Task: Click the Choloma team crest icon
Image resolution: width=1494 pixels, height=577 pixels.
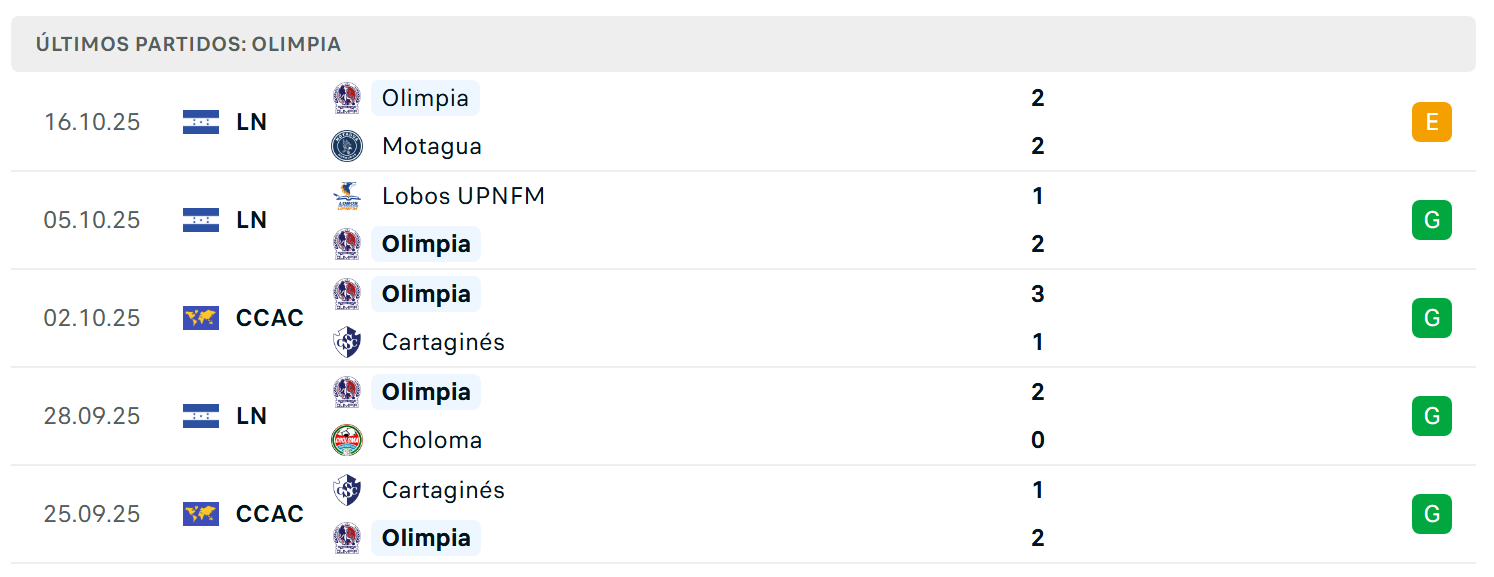Action: [x=347, y=440]
